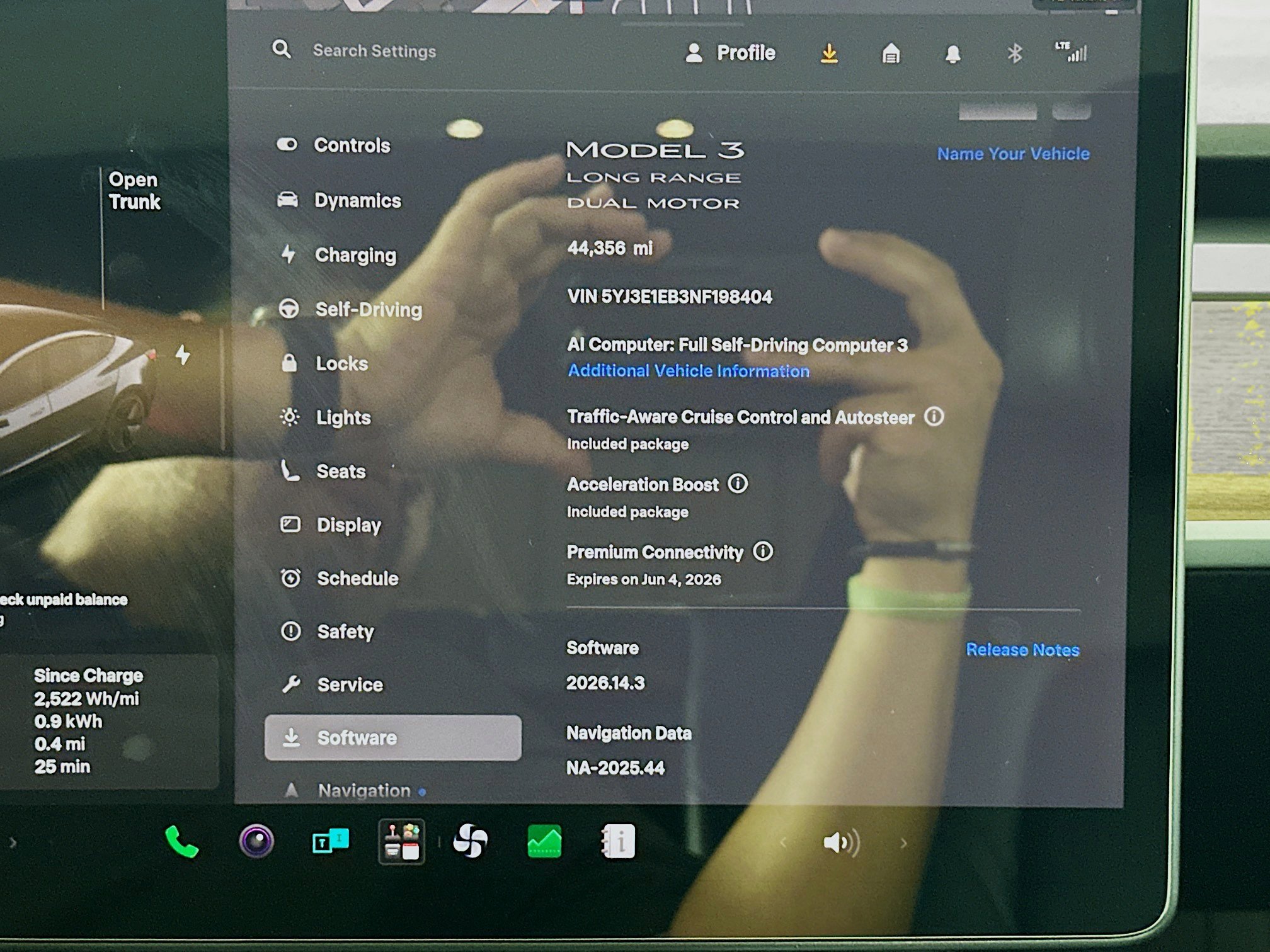Go to Schedule settings
This screenshot has height=952, width=1270.
pos(339,578)
